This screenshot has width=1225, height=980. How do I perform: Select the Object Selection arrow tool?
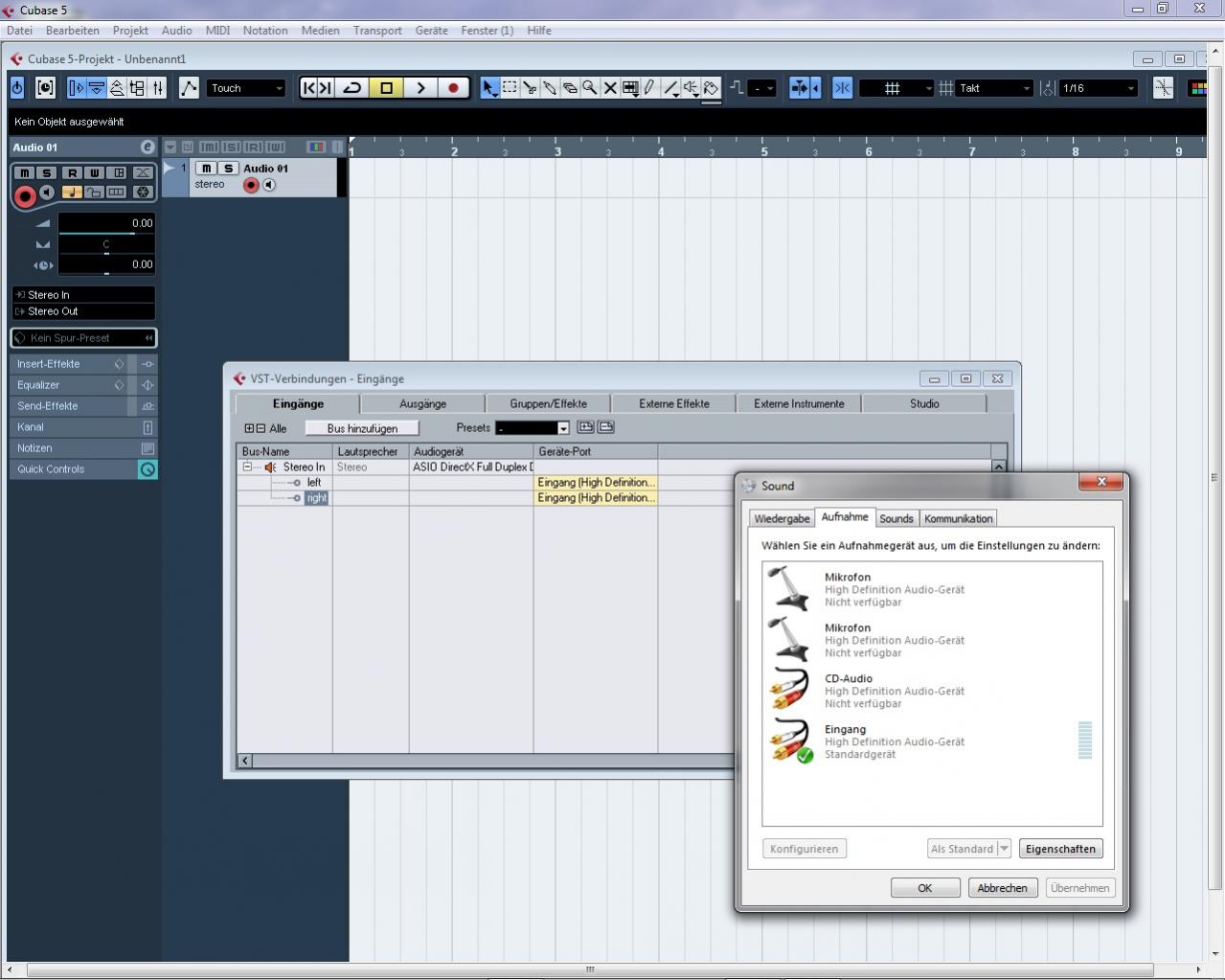(x=489, y=88)
